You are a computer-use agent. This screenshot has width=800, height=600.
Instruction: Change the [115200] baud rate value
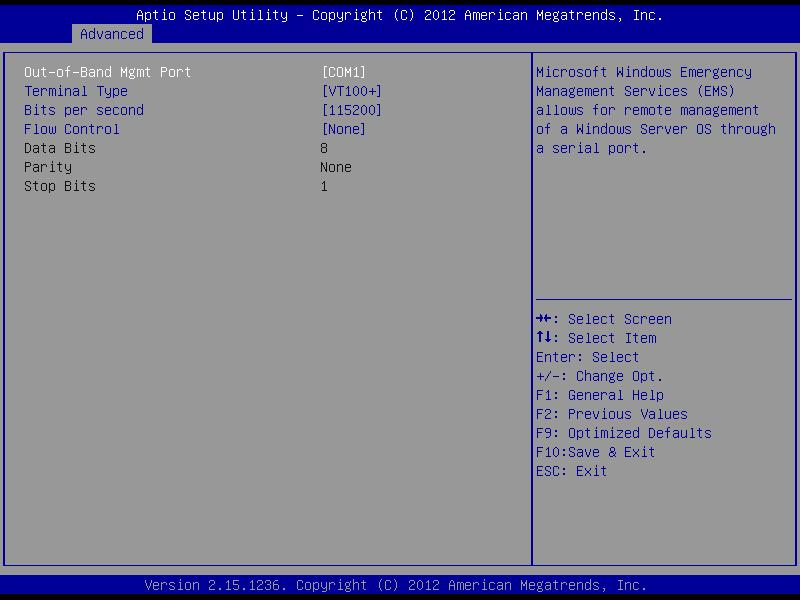pyautogui.click(x=351, y=110)
